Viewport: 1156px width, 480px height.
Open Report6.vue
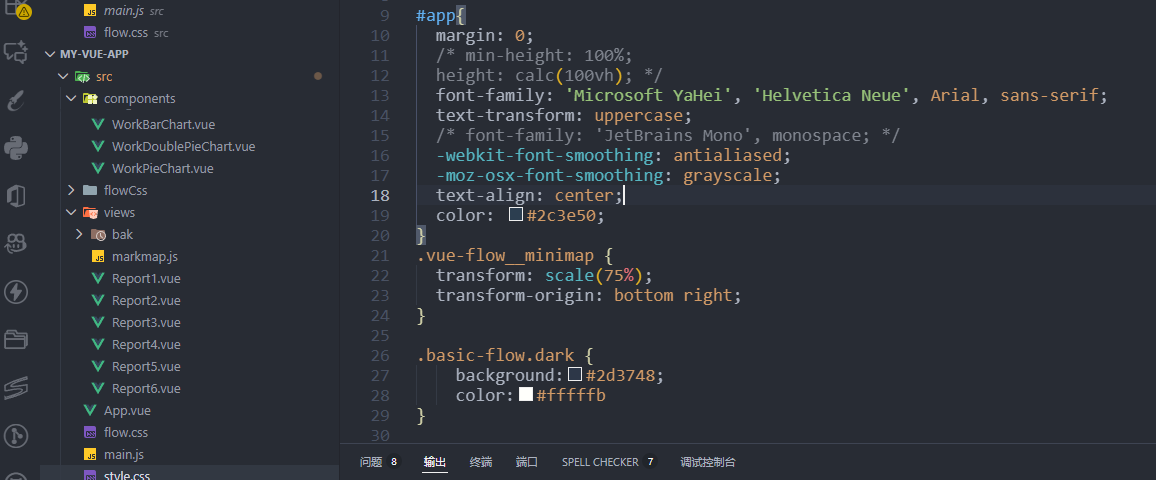pos(146,389)
